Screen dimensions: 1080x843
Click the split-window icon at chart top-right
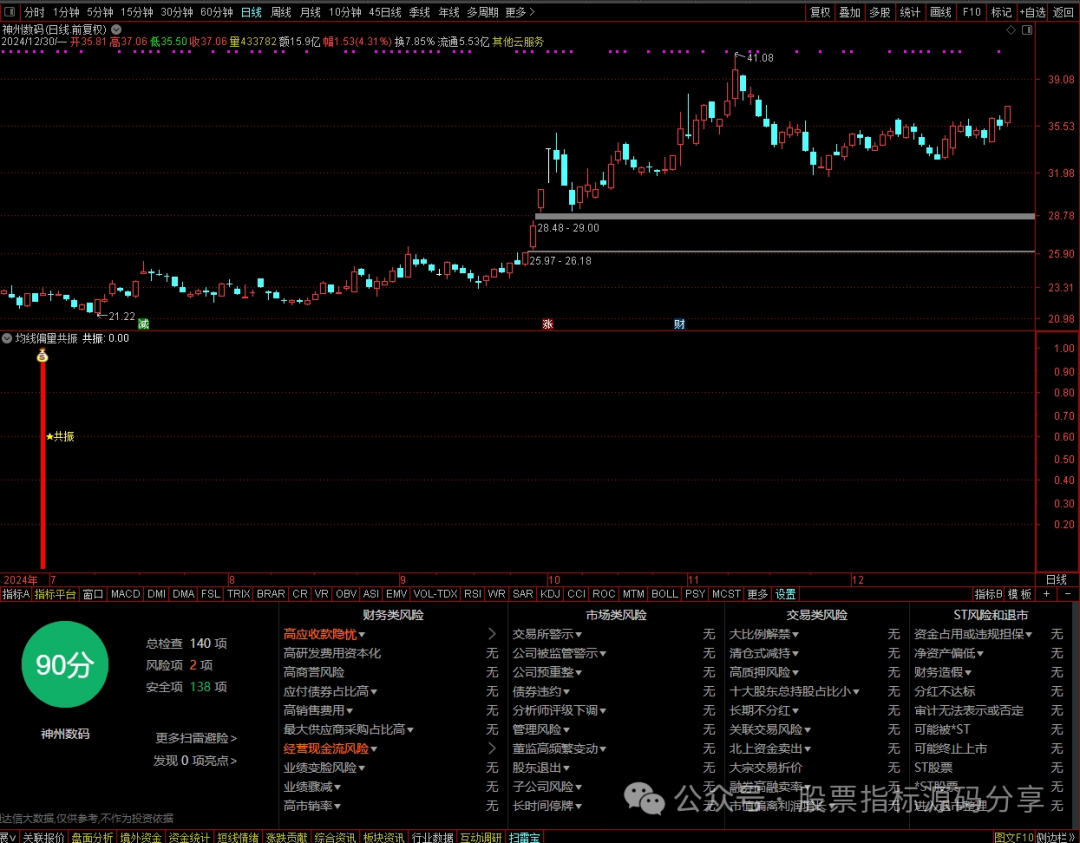point(1027,30)
